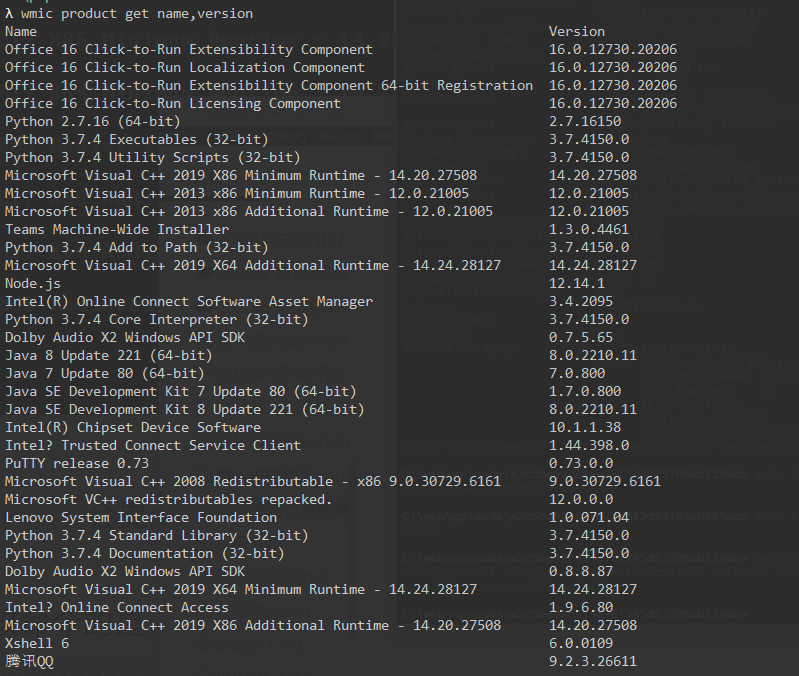The image size is (799, 676).
Task: Click the PuTTY release 0.73 line
Action: pos(77,464)
